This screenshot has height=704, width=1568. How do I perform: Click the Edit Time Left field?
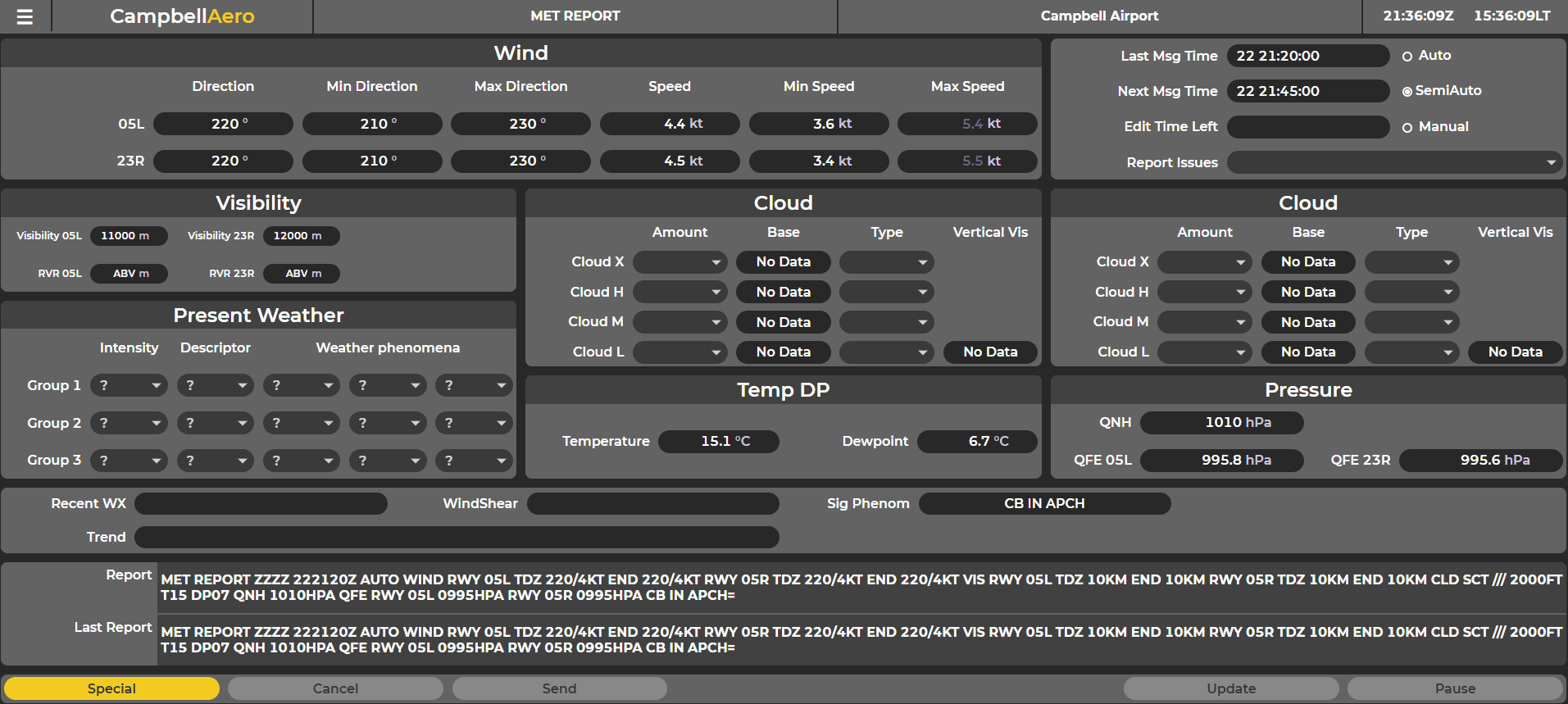click(1308, 127)
